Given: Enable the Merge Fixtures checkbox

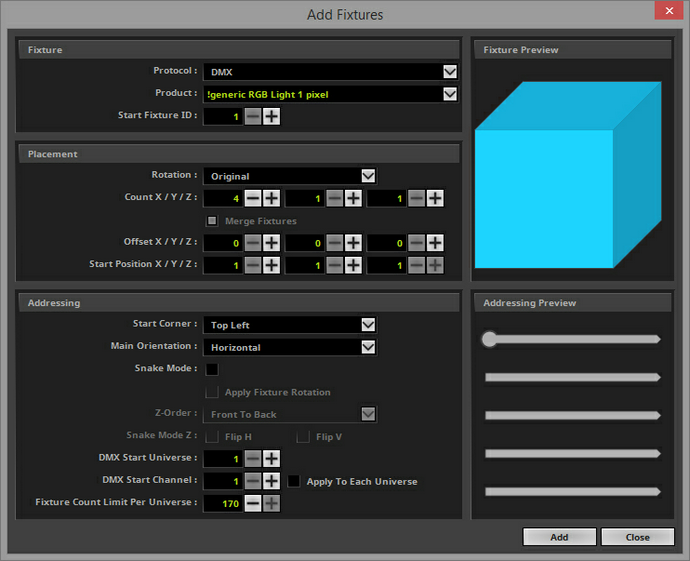Looking at the screenshot, I should point(212,221).
